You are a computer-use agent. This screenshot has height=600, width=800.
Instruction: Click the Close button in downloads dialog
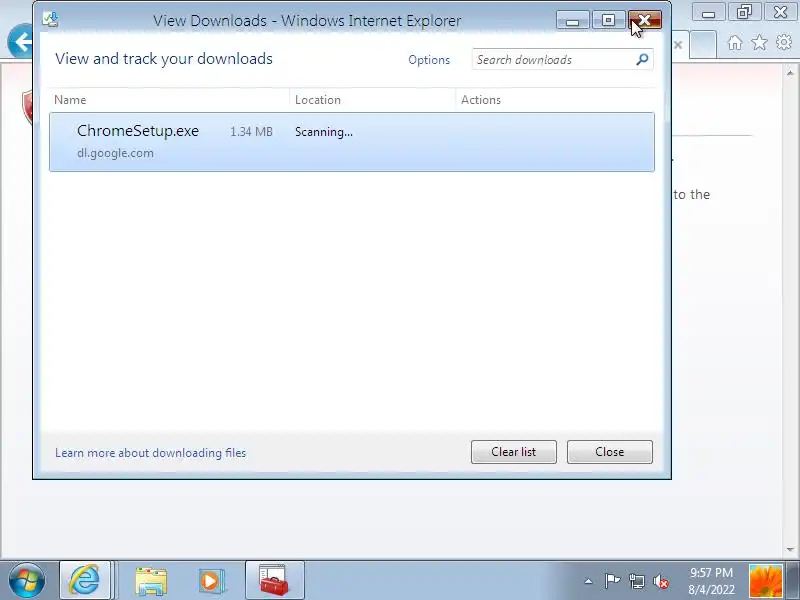(610, 452)
